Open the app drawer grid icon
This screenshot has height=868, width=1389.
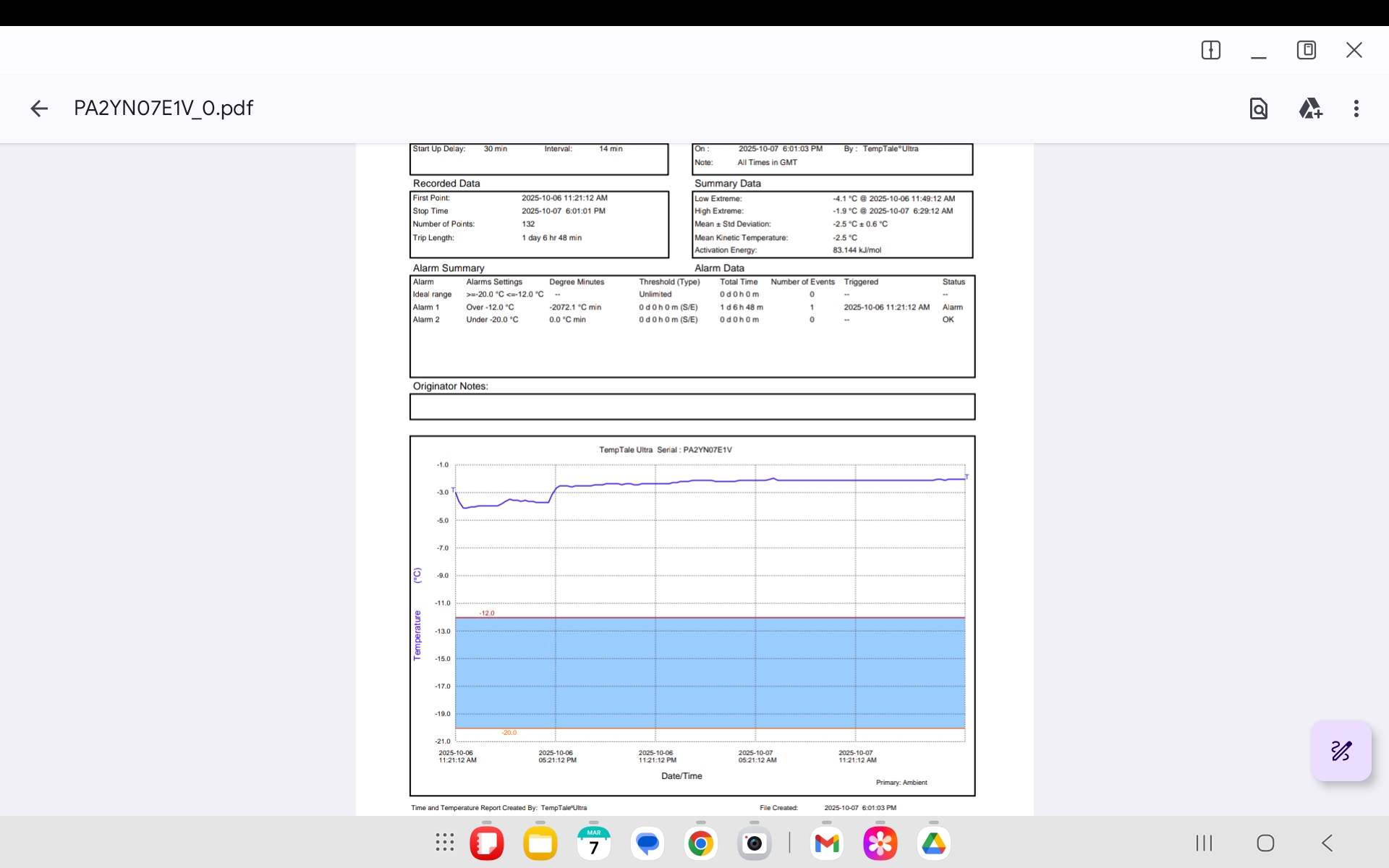click(445, 843)
